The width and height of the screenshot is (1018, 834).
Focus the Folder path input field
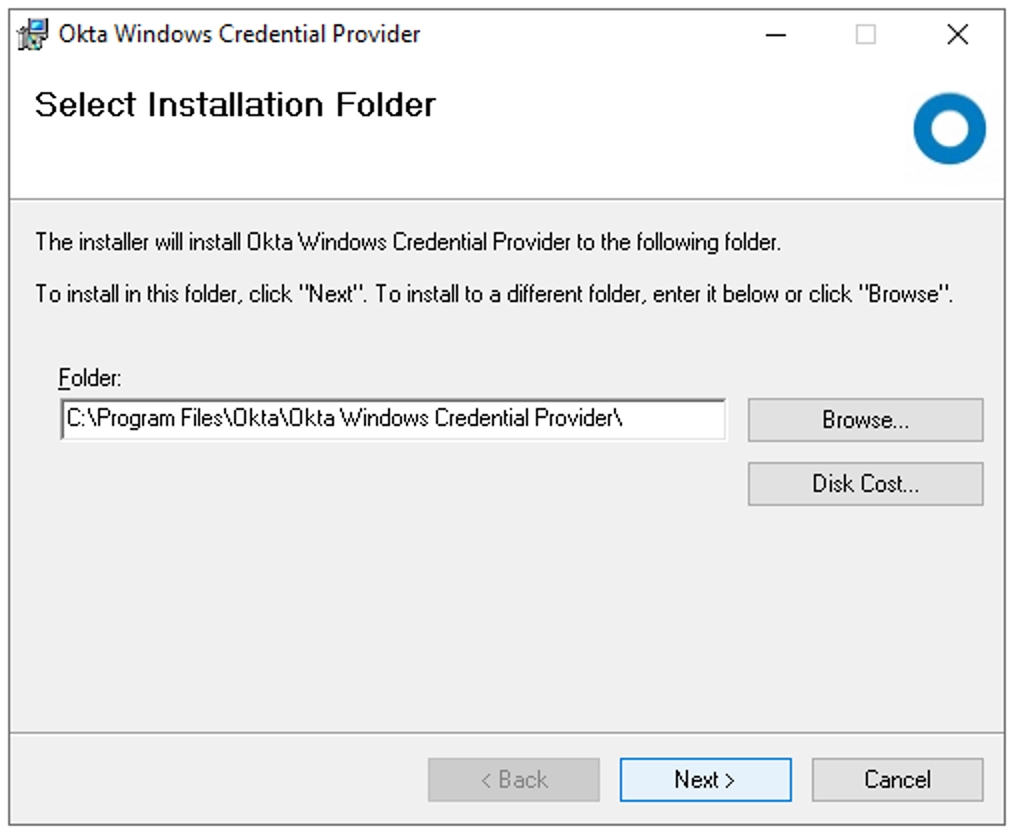[393, 419]
